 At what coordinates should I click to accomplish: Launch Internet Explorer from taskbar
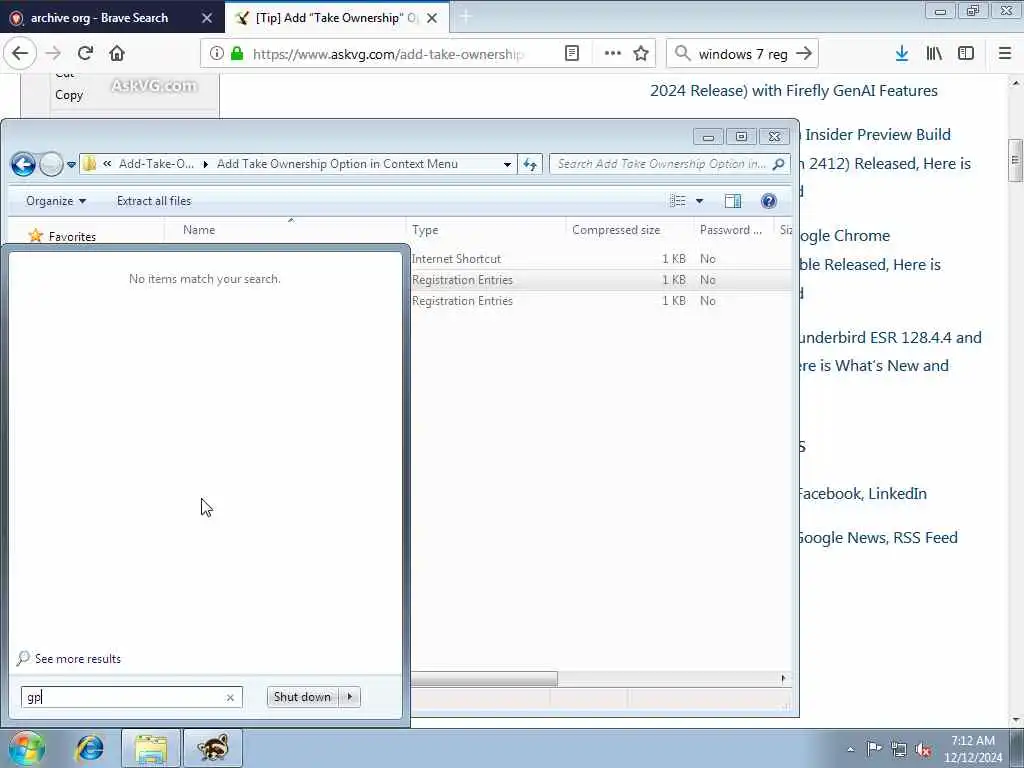pos(89,748)
